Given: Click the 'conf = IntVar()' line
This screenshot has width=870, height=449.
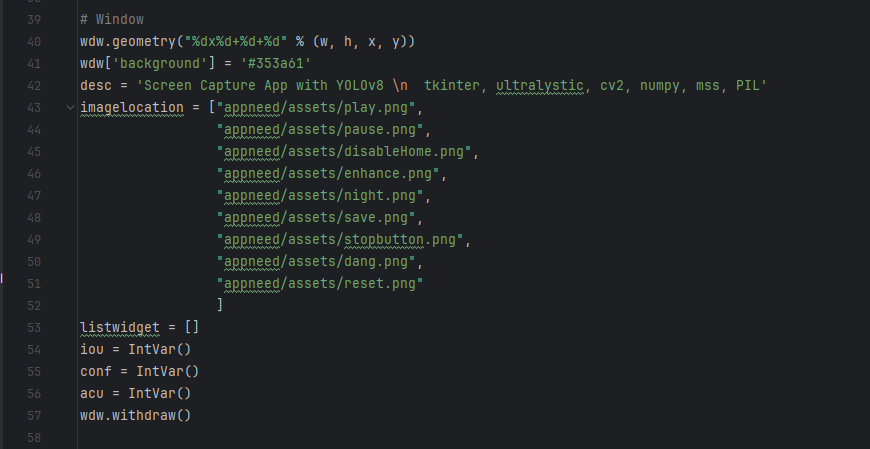Looking at the screenshot, I should tap(140, 371).
